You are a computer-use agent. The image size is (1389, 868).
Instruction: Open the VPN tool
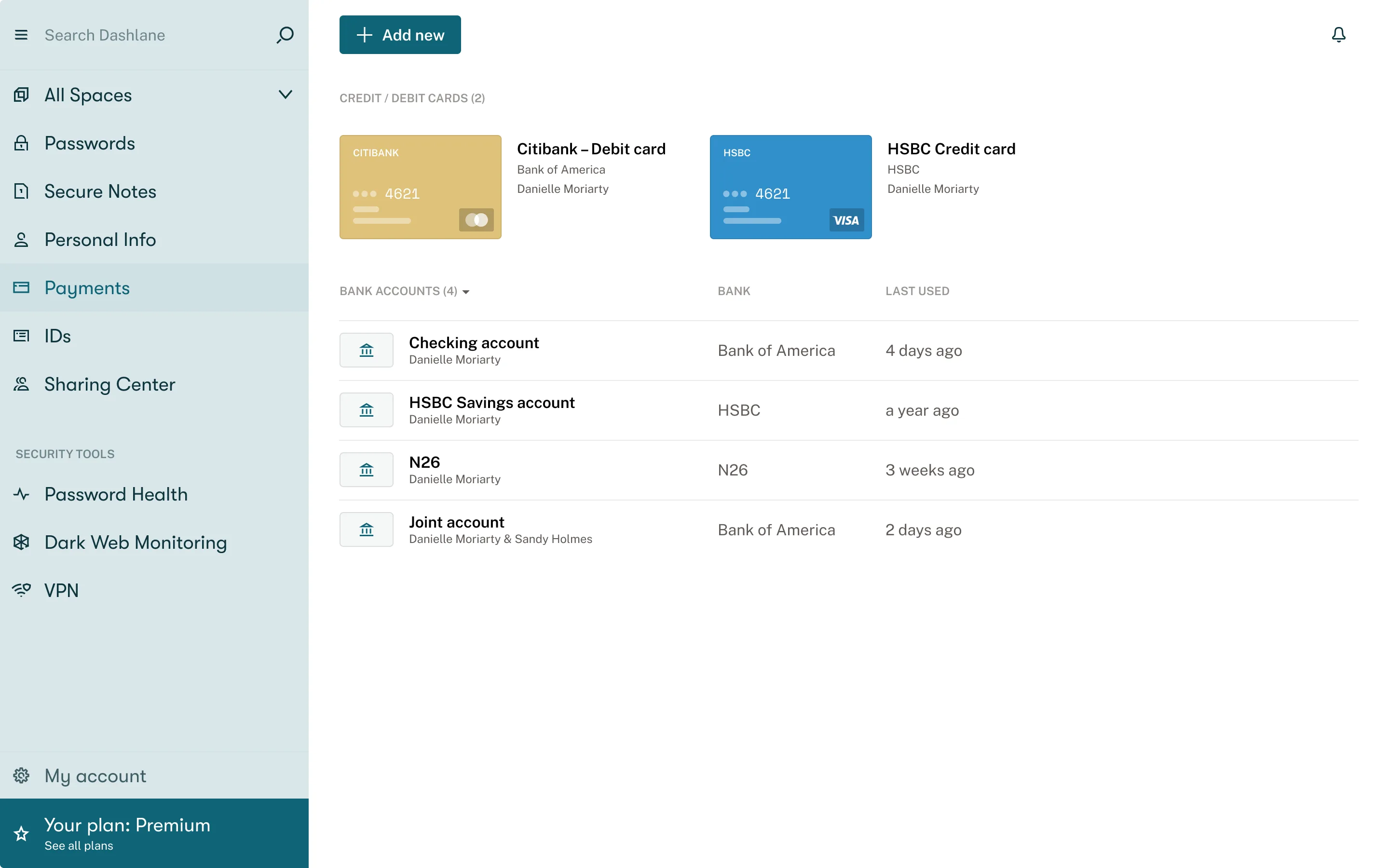pos(154,590)
